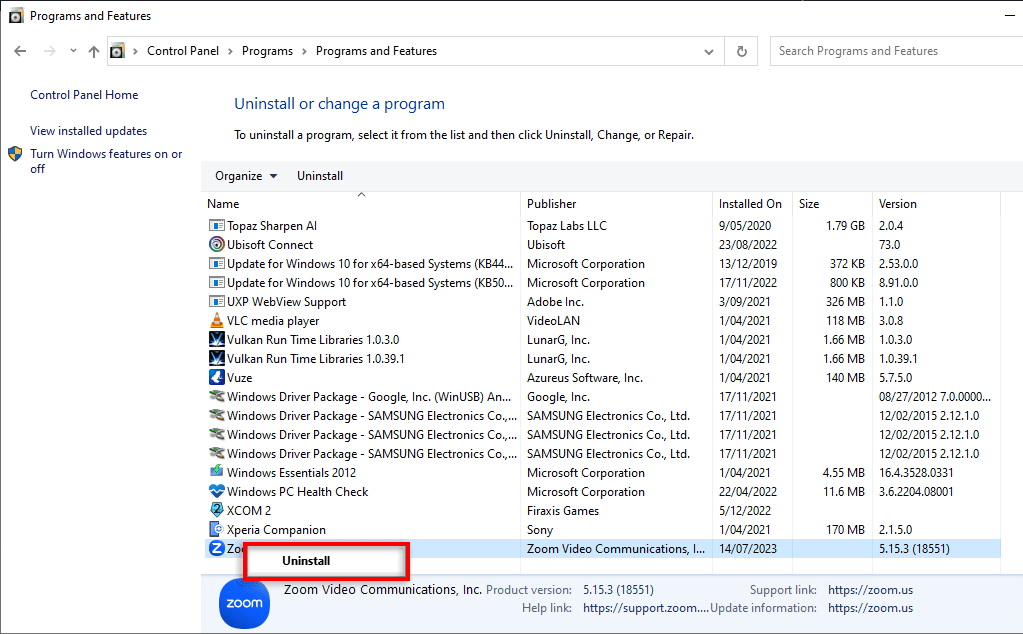Sort list by Installed On column header

click(x=750, y=204)
